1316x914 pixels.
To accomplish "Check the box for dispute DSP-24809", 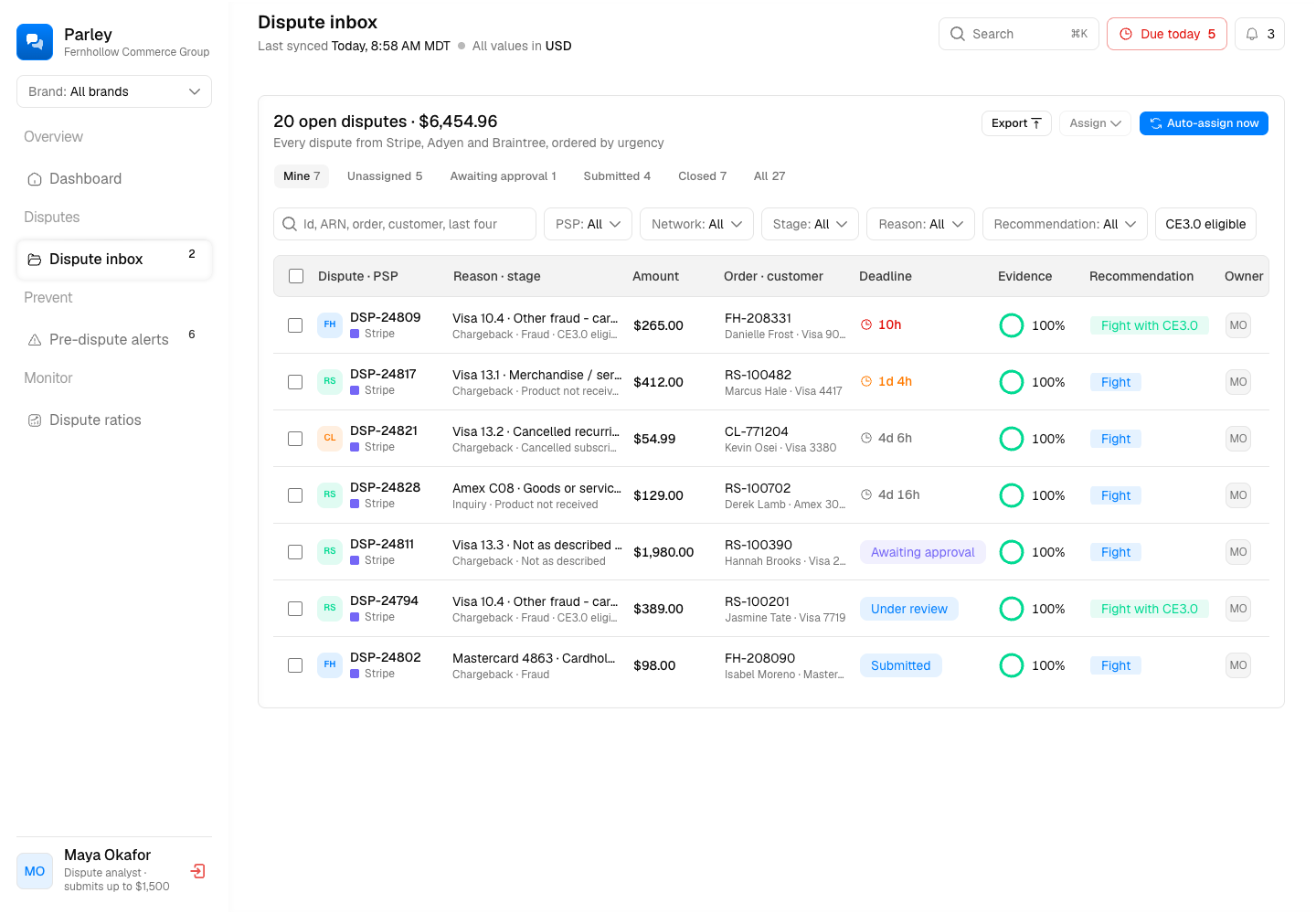I will [x=295, y=325].
